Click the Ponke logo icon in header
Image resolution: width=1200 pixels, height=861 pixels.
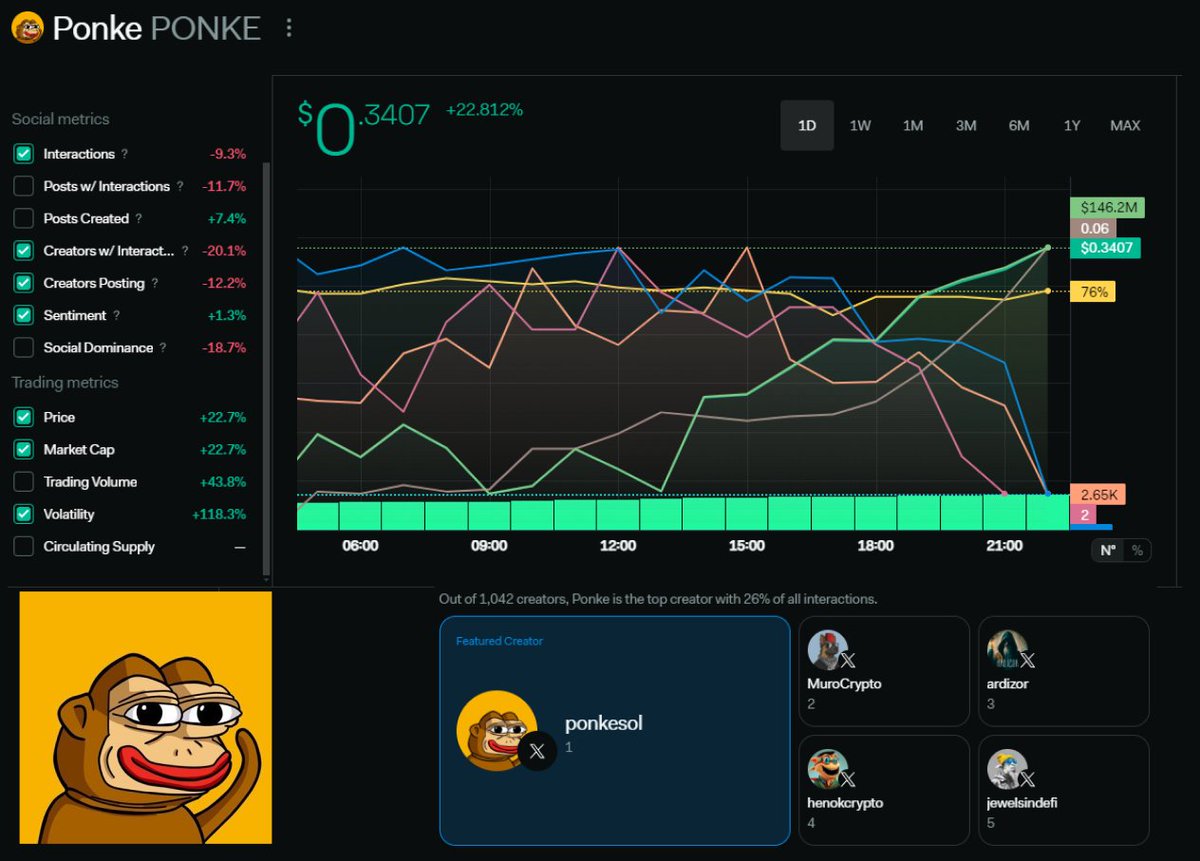28,28
